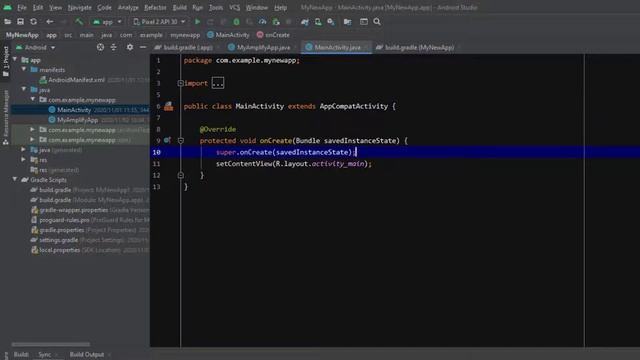
Task: Click the Make Project hammer icon
Action: point(79,22)
